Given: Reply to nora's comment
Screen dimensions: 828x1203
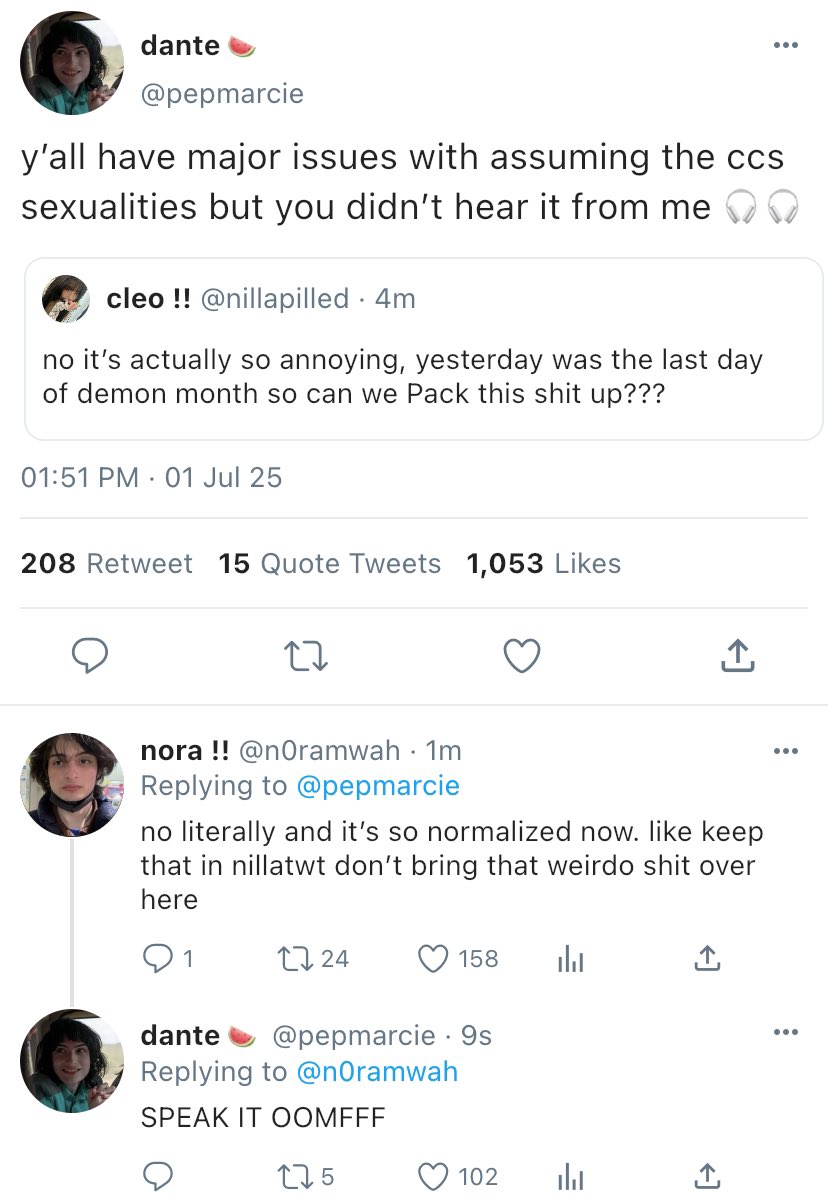Looking at the screenshot, I should [157, 959].
